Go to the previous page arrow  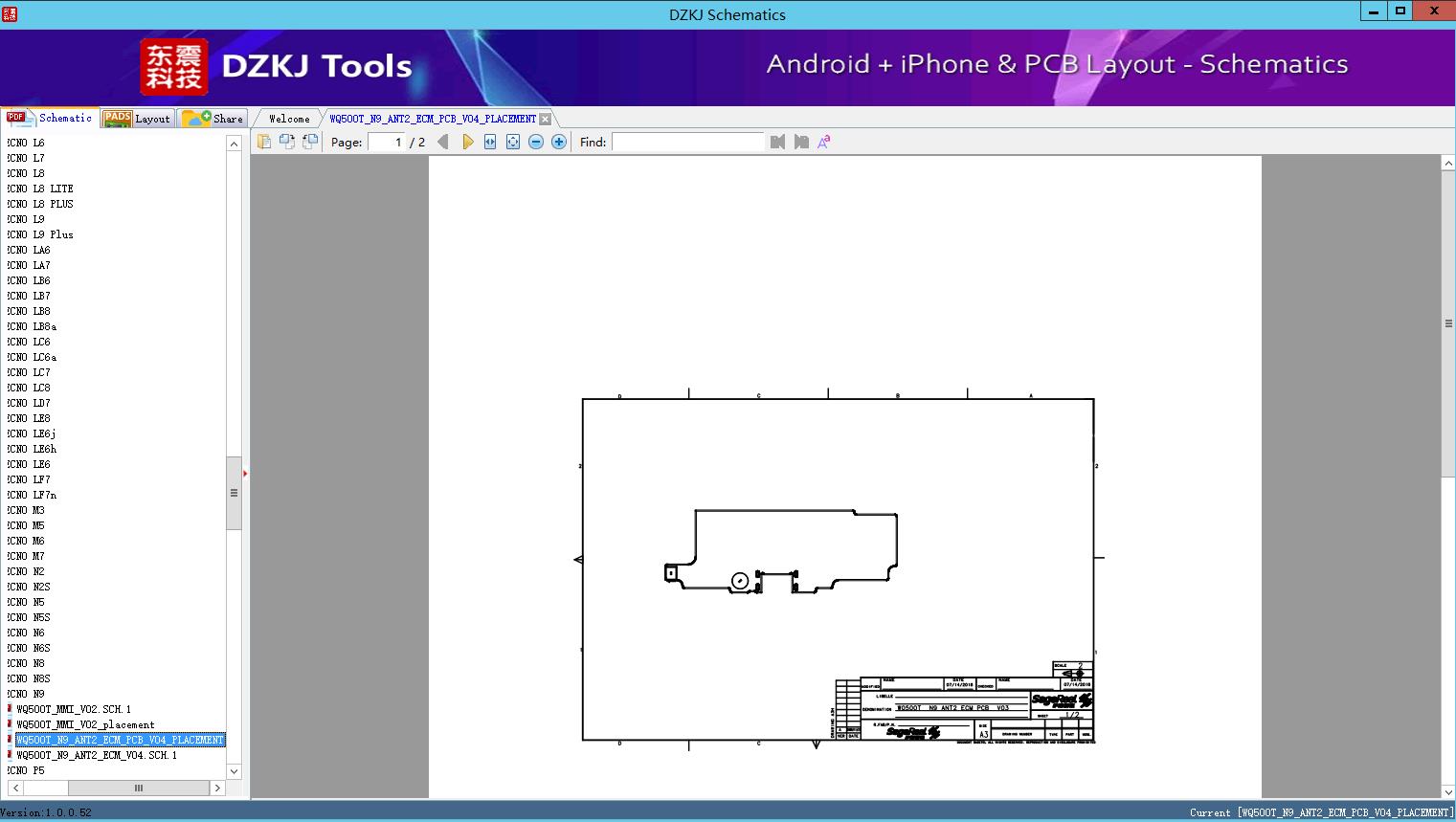442,142
